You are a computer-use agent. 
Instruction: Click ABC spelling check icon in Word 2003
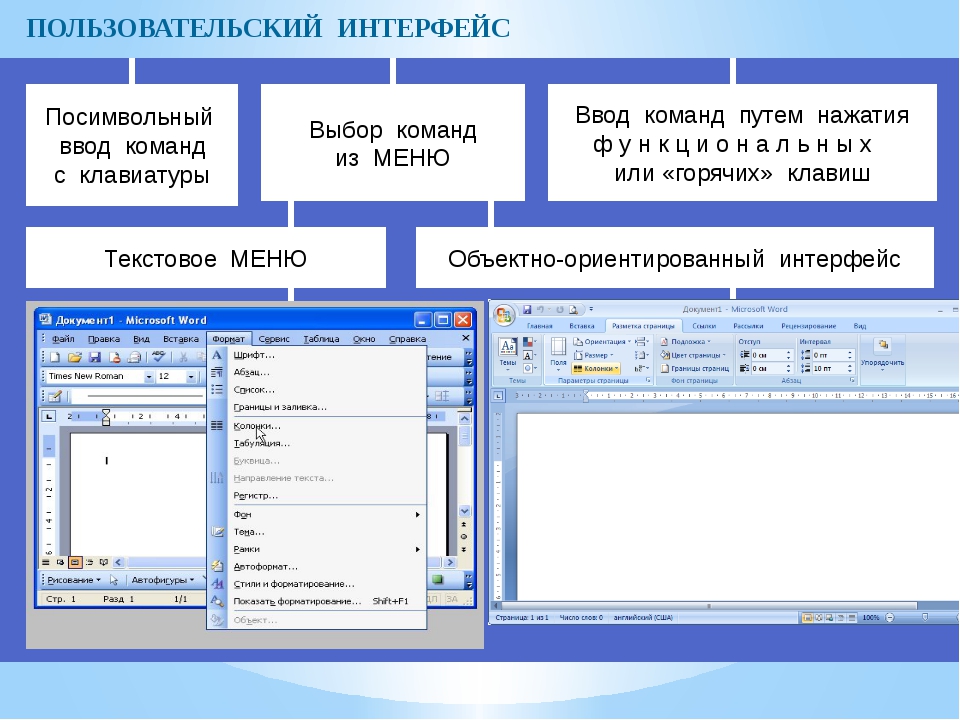pos(159,356)
